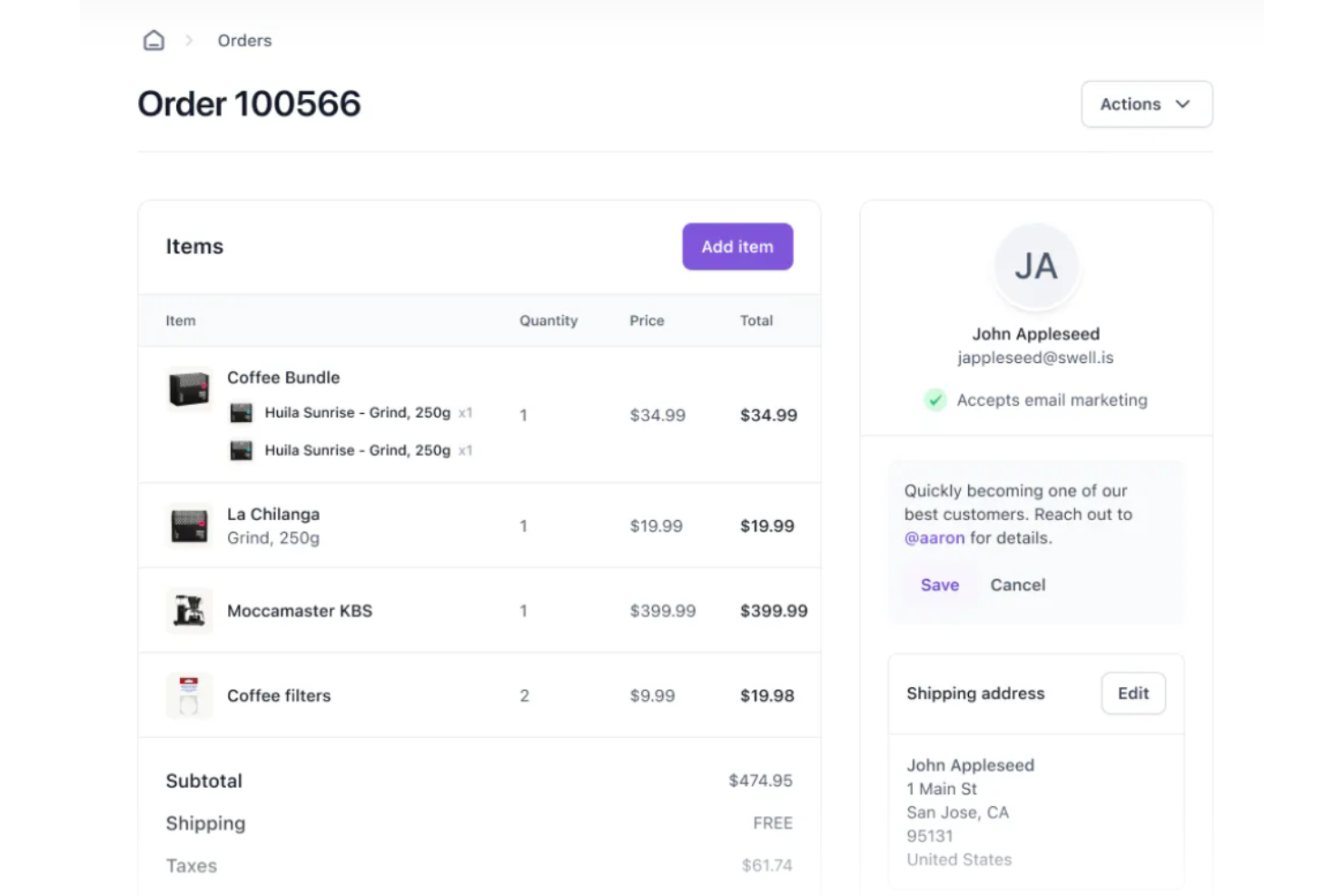Cancel the customer note edit
The width and height of the screenshot is (1344, 896).
[1017, 585]
